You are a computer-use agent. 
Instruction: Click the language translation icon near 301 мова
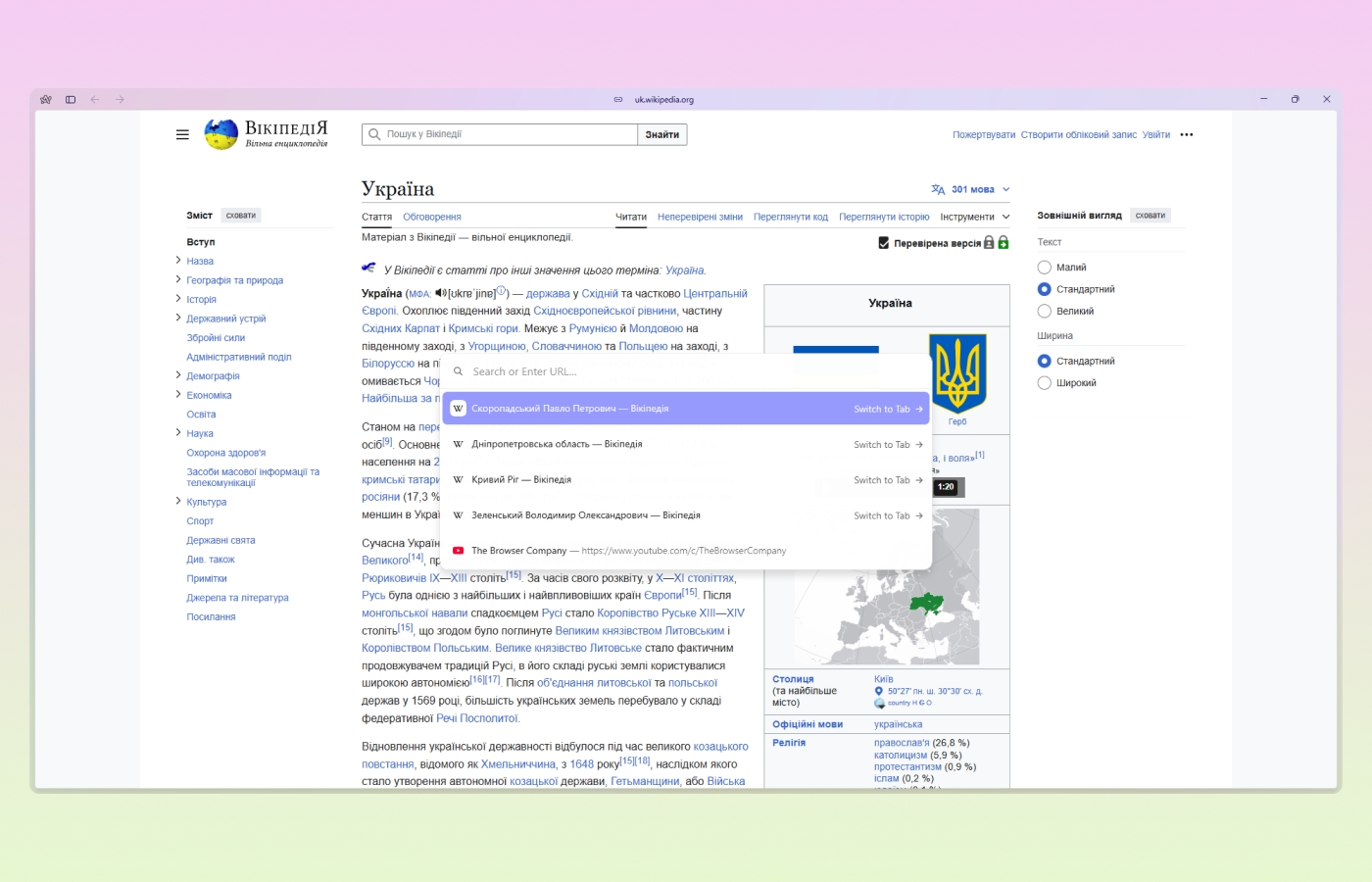[938, 189]
